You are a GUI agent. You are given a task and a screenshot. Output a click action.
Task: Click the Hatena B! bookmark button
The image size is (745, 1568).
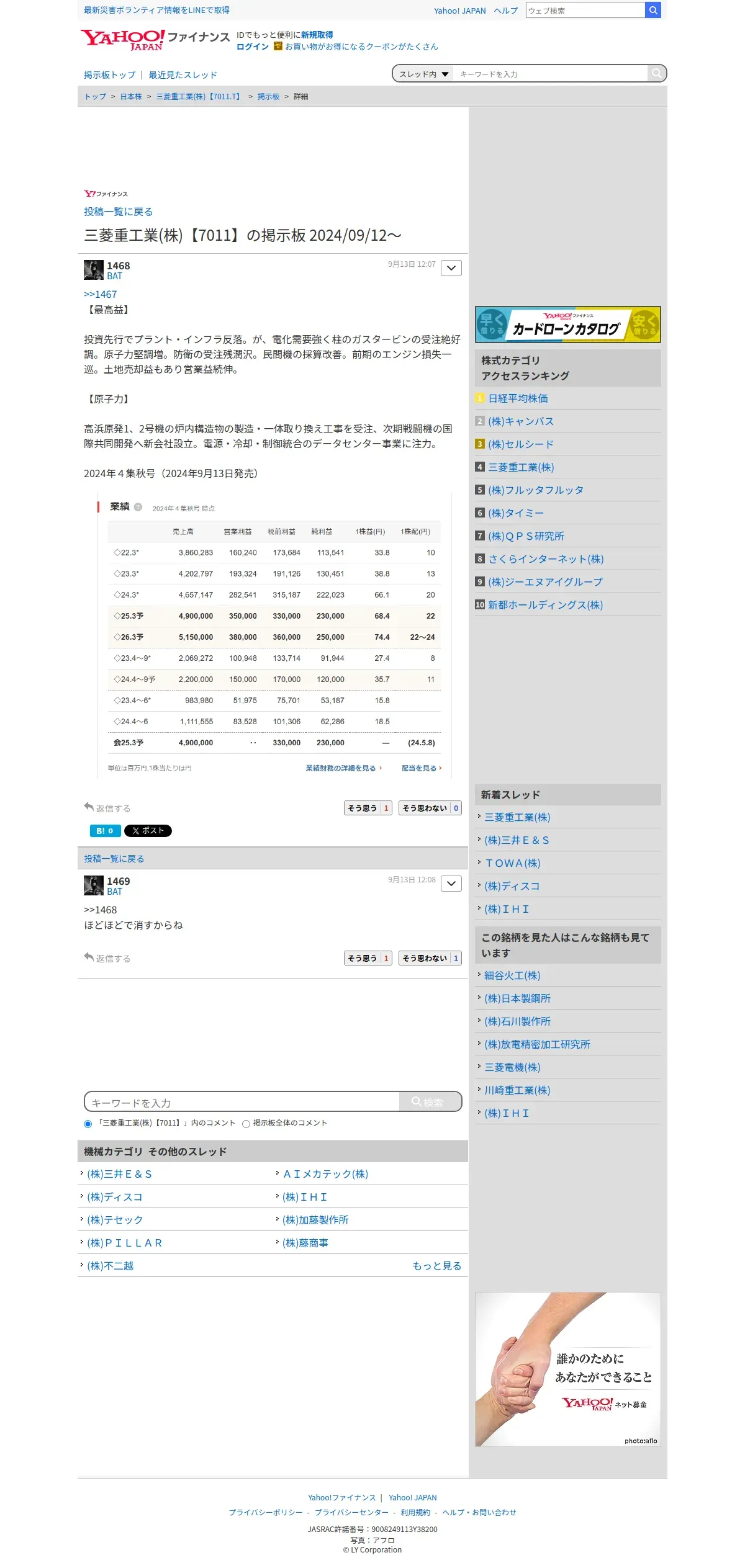(x=106, y=831)
